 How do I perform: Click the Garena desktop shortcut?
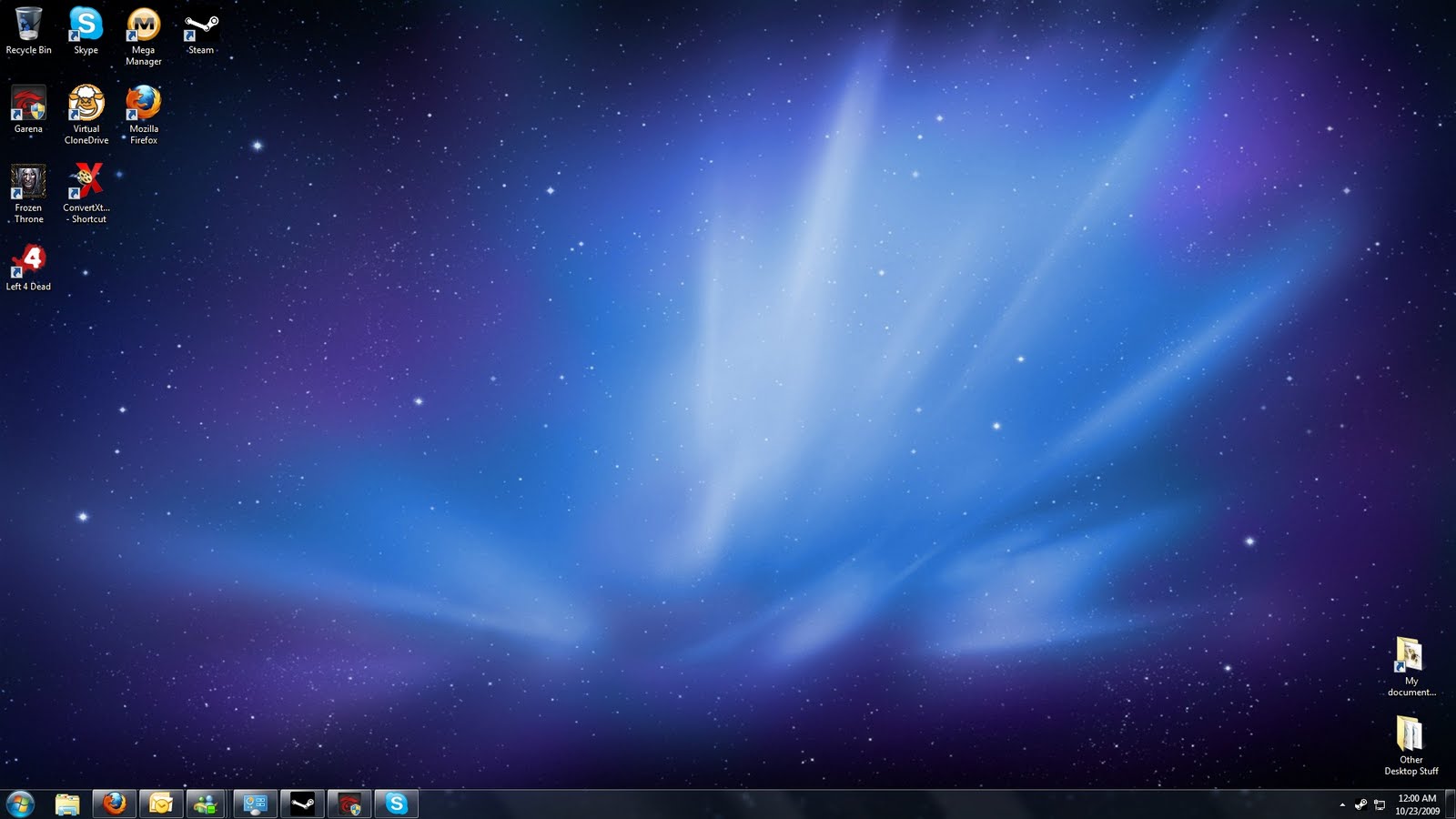[28, 110]
